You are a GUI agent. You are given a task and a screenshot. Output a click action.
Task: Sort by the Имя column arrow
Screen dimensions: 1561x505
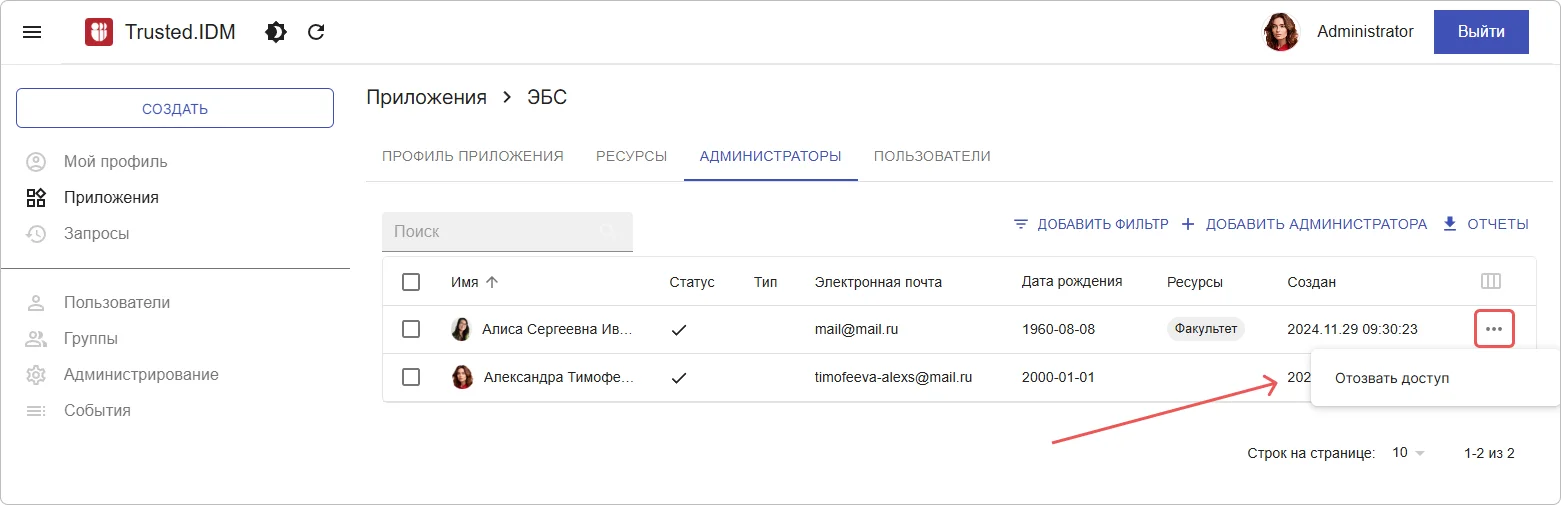491,282
